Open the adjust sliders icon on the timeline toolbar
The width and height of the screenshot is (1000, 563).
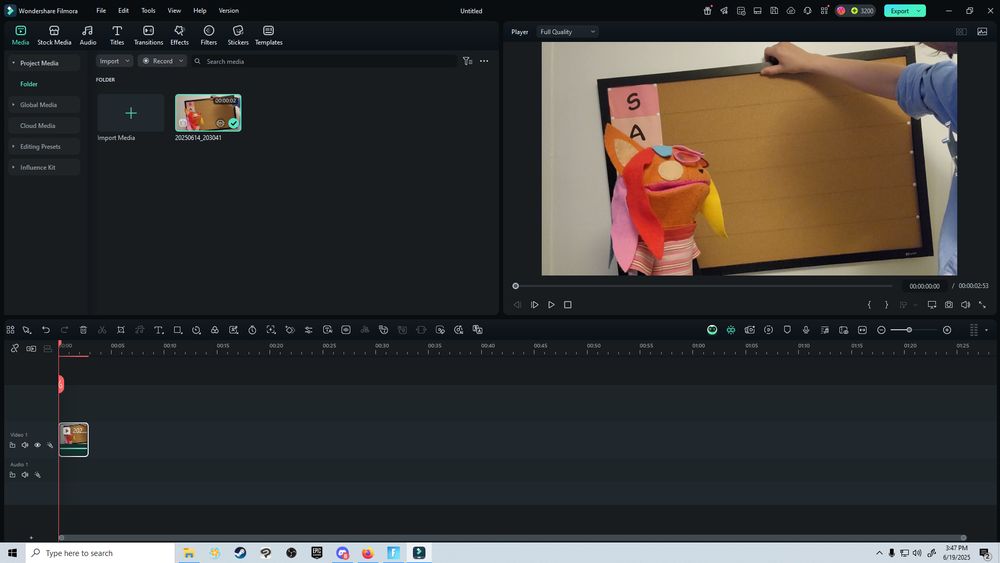point(309,330)
